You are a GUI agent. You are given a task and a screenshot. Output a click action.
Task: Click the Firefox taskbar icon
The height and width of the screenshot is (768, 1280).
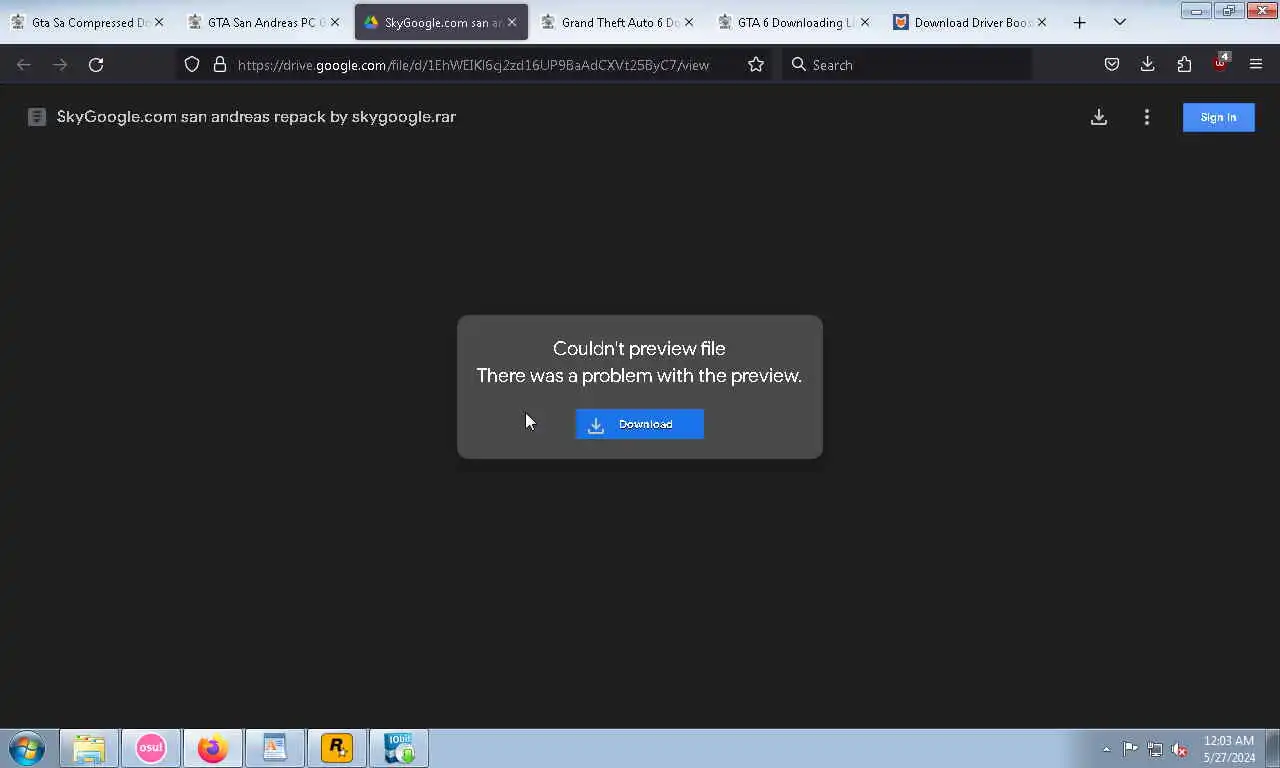212,748
